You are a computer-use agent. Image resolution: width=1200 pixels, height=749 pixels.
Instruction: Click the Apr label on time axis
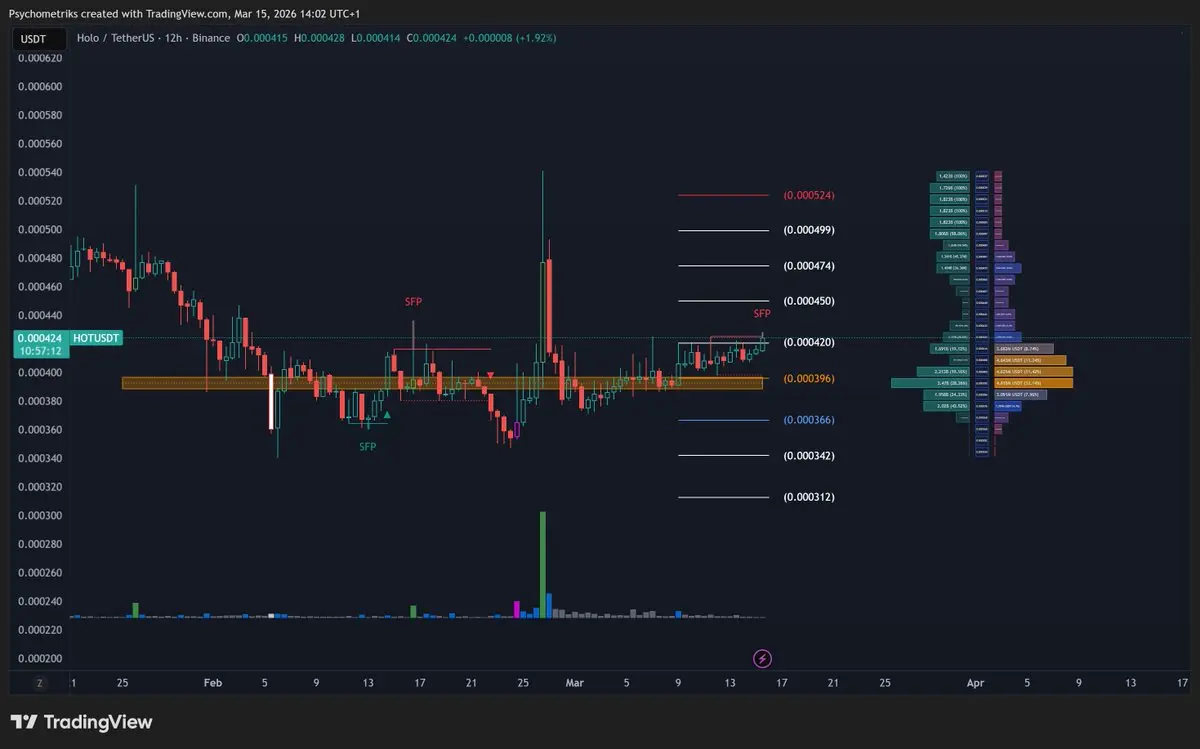(975, 683)
